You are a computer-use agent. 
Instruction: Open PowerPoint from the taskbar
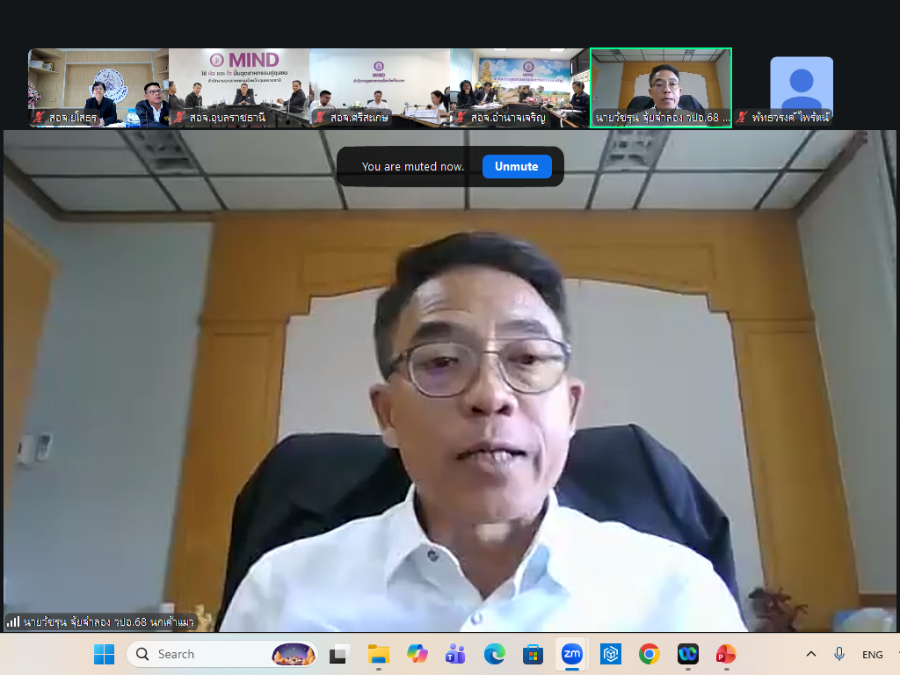726,654
